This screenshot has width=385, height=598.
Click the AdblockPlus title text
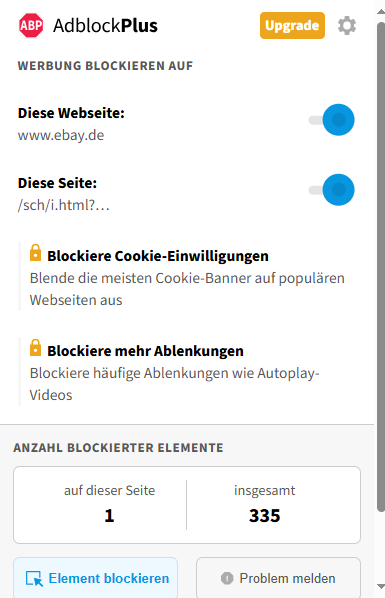(105, 26)
